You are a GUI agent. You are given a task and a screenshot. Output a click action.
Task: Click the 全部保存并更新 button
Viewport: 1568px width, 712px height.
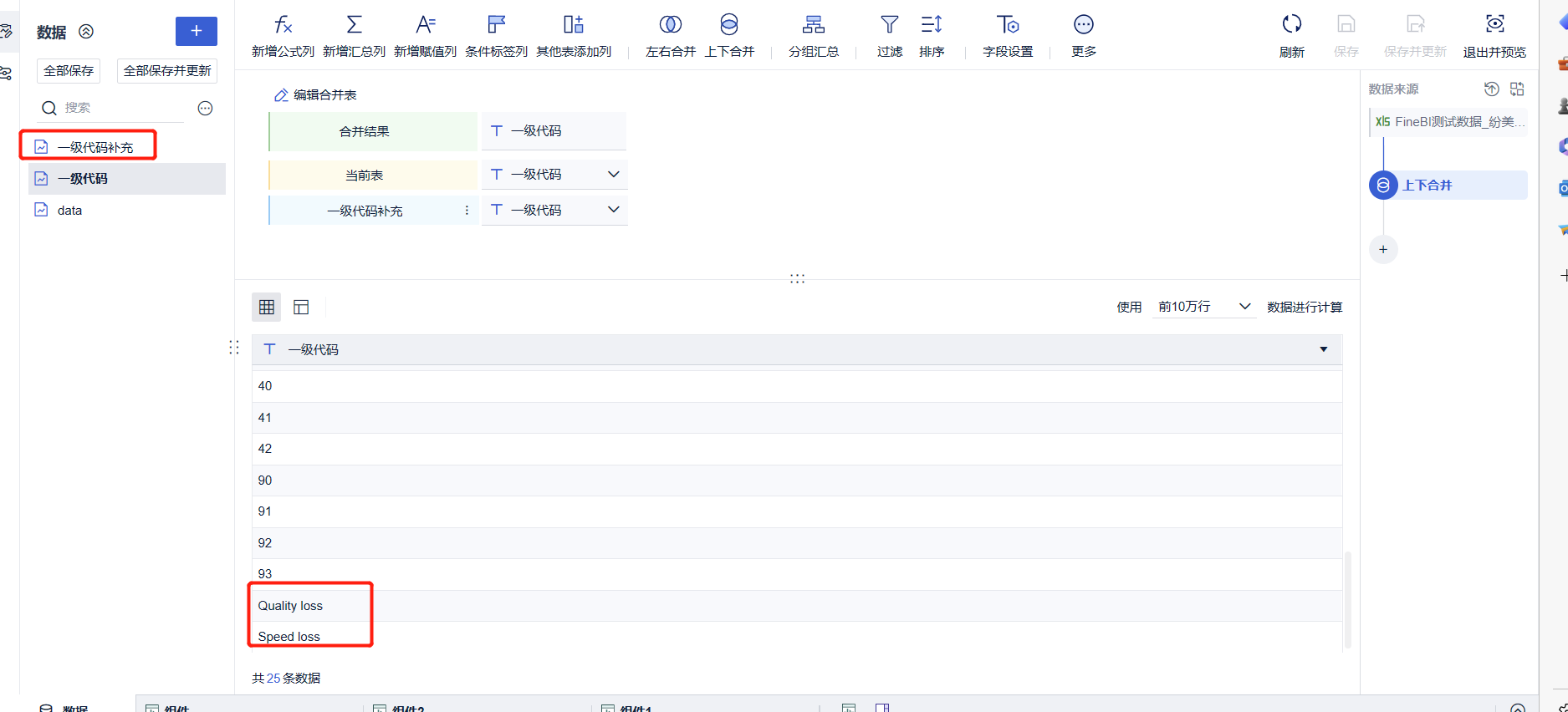coord(167,71)
